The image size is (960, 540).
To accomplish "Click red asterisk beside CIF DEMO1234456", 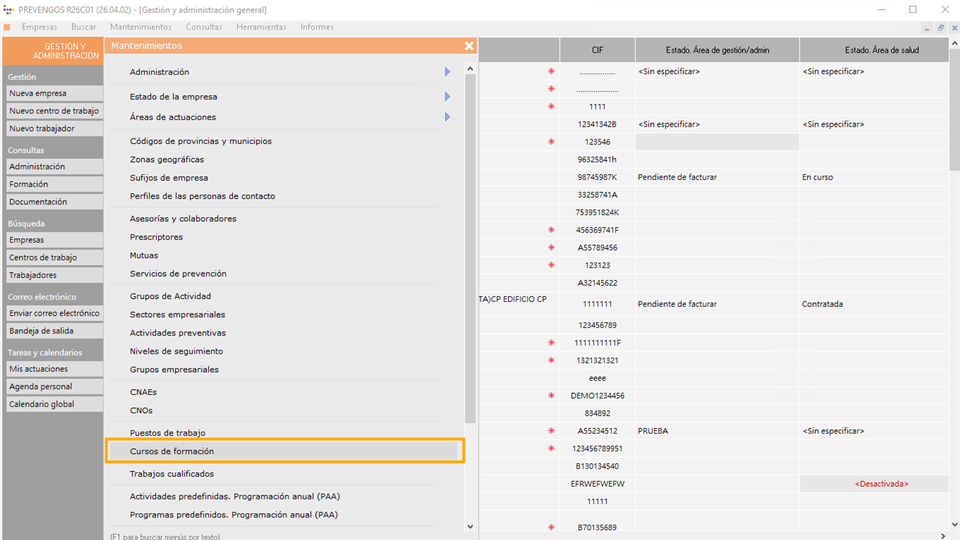I will pyautogui.click(x=550, y=396).
